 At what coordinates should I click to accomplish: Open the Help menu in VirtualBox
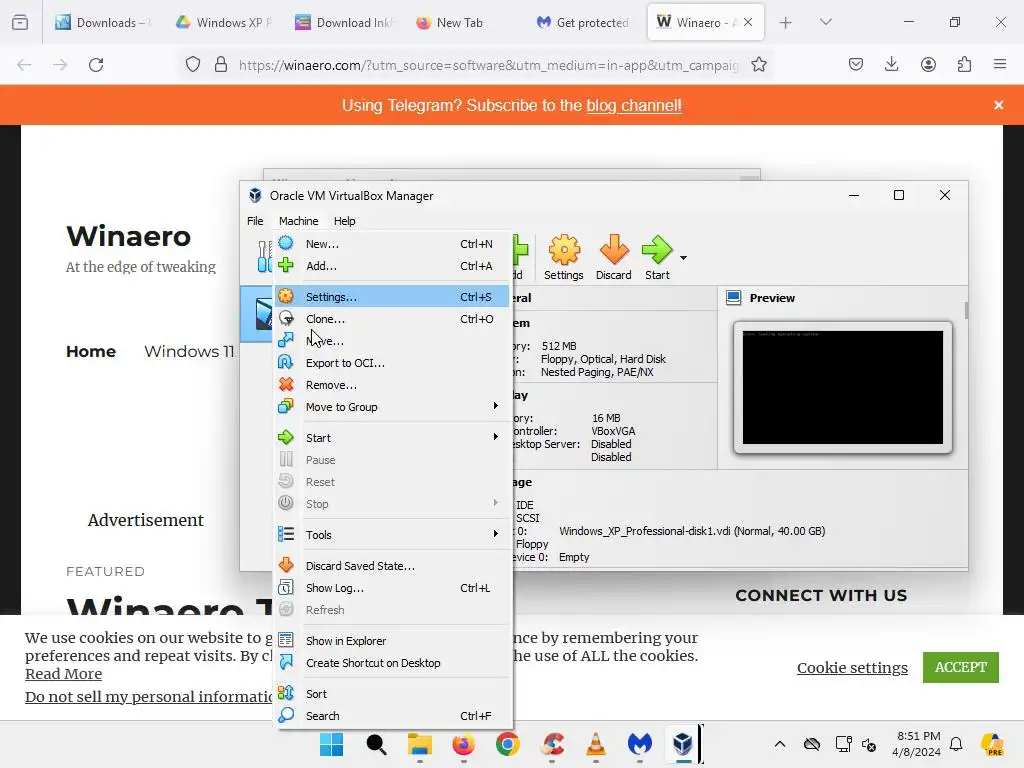click(x=344, y=221)
